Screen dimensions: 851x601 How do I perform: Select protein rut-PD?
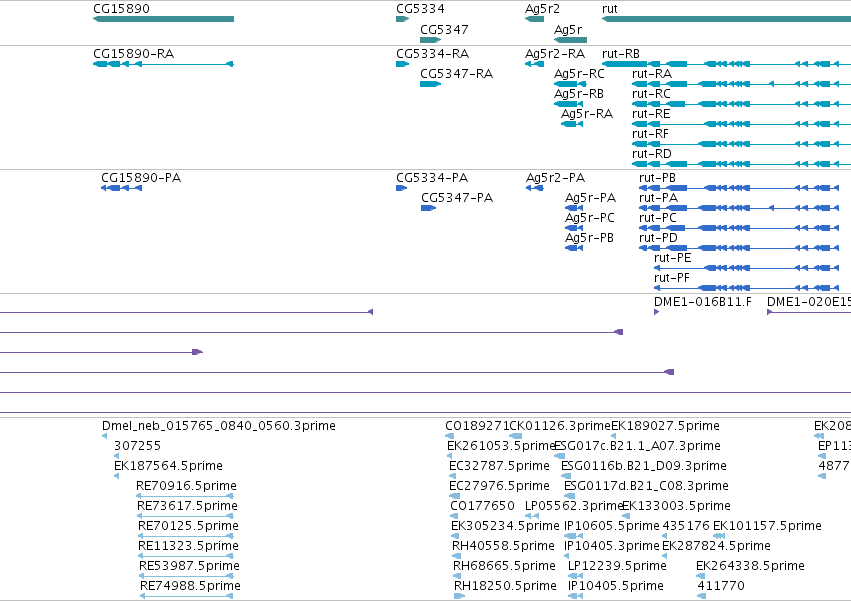pyautogui.click(x=658, y=238)
